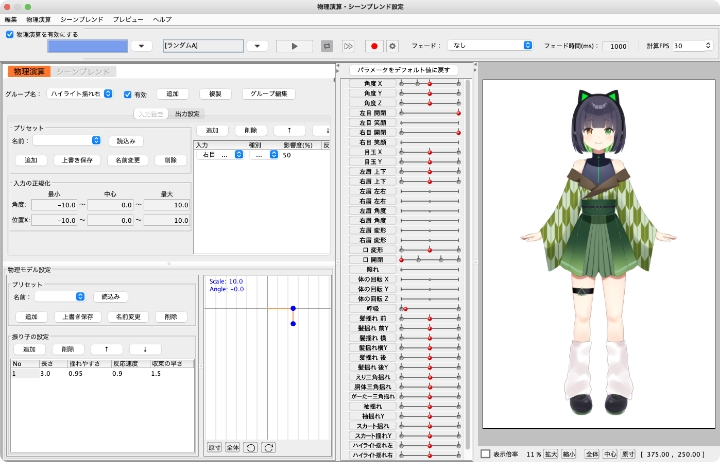Click the red record button
Viewport: 720px width, 462px height.
(x=375, y=46)
